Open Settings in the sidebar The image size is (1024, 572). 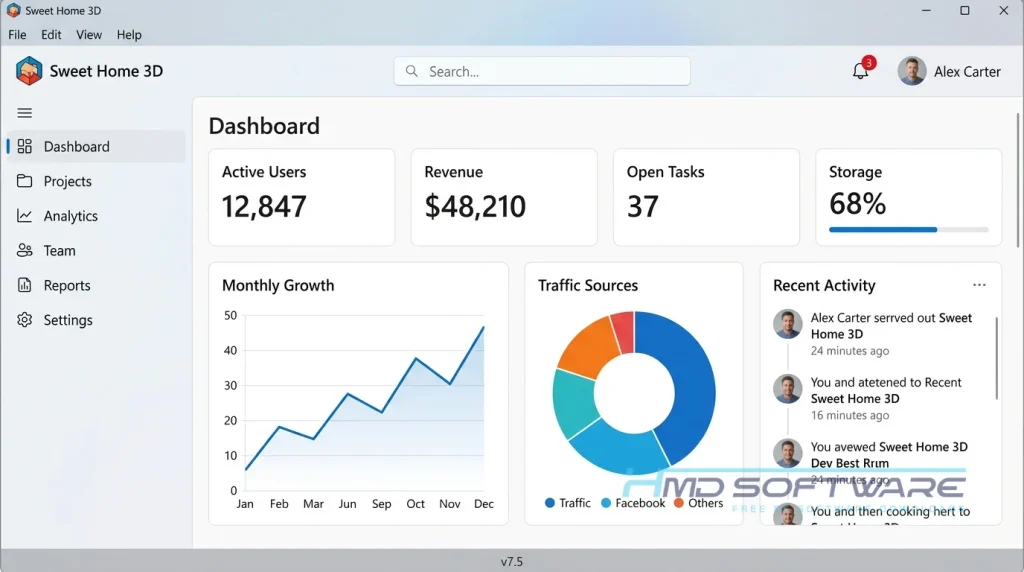[x=97, y=320]
